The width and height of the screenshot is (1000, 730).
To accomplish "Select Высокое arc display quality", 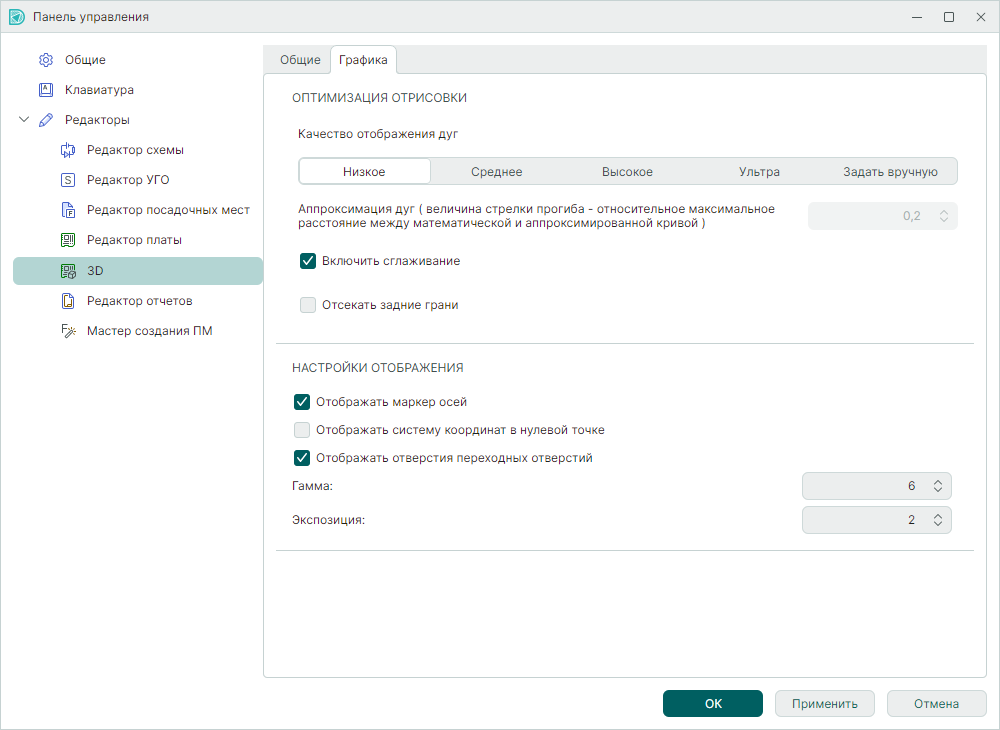I will [x=627, y=172].
